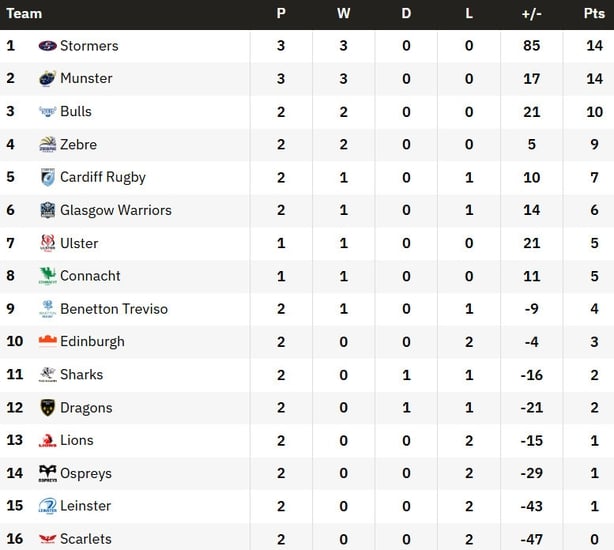Click the Team column header
Screen dimensions: 614x550
(24, 14)
